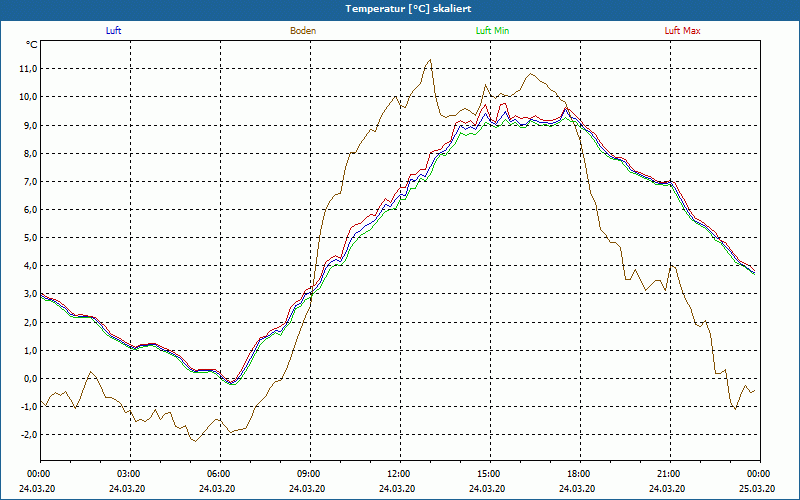Click the blue Luft legend label

(x=113, y=31)
